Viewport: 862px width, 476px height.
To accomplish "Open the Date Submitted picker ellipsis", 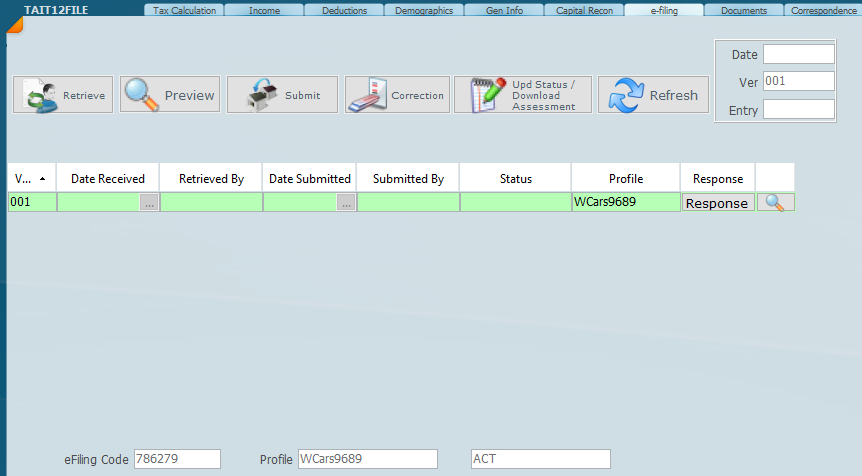I will coord(346,202).
